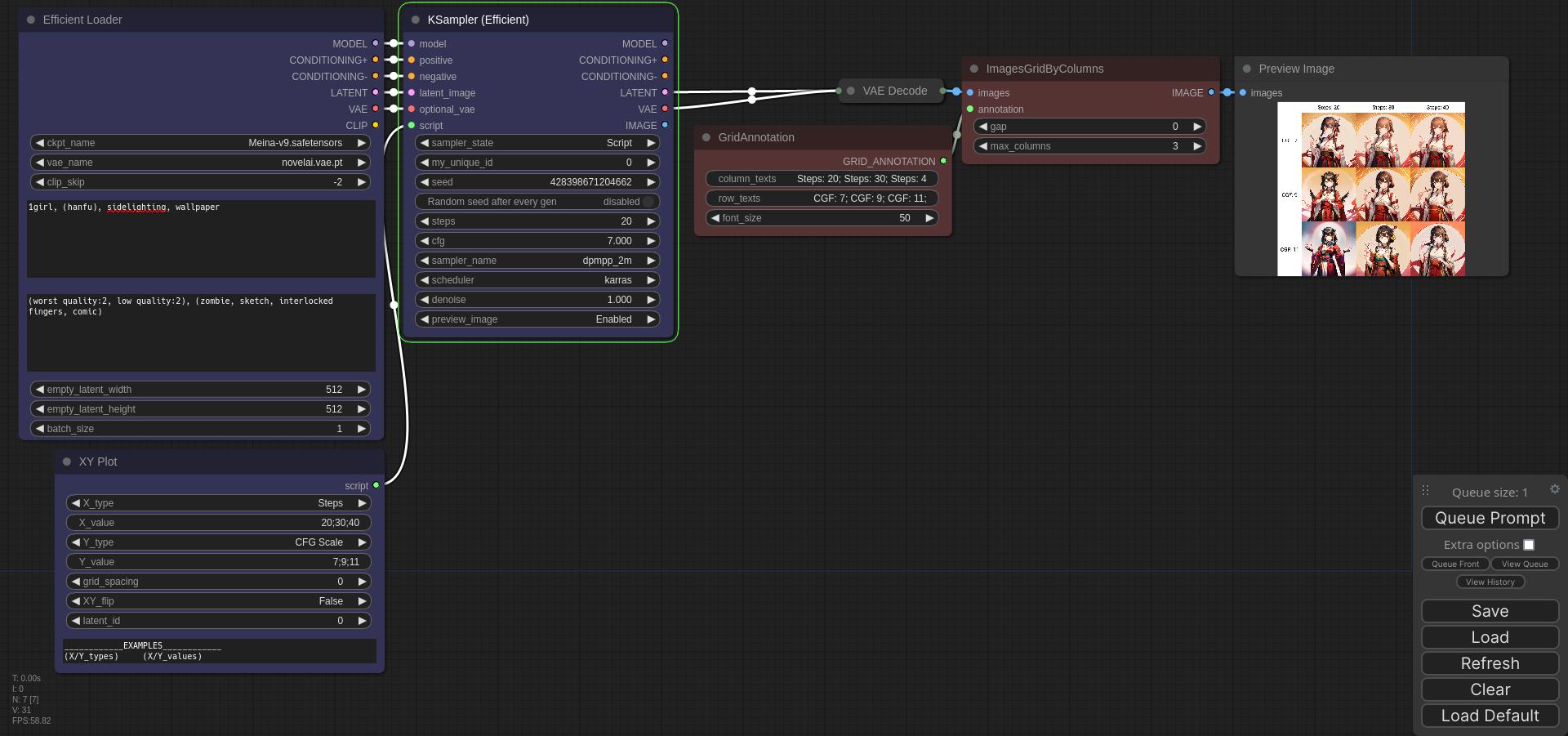Image resolution: width=1568 pixels, height=736 pixels.
Task: Open scheduler karras dropdown
Action: pos(537,280)
